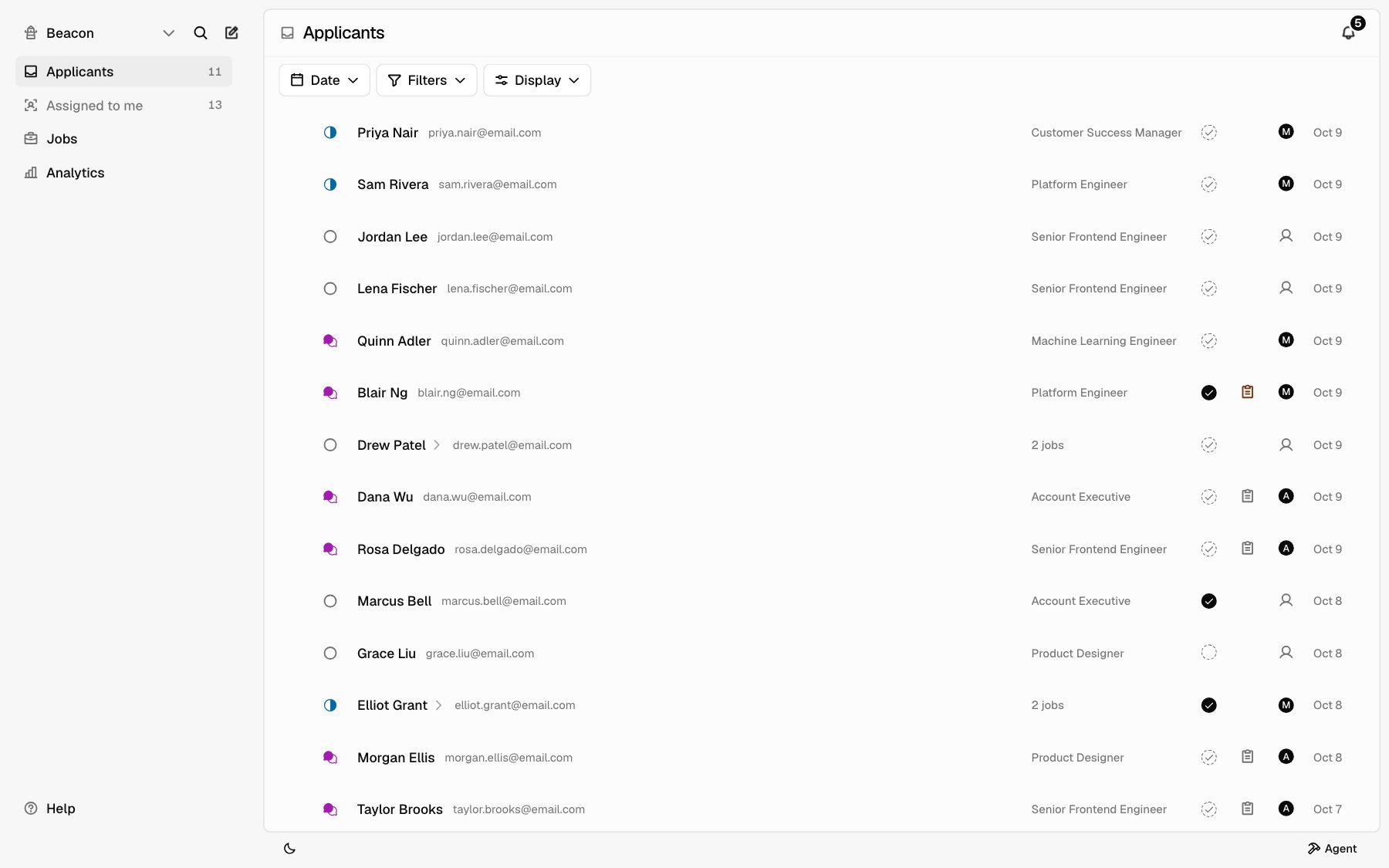Toggle the filled checkmark for Elliot Grant
This screenshot has width=1389, height=868.
(1209, 705)
